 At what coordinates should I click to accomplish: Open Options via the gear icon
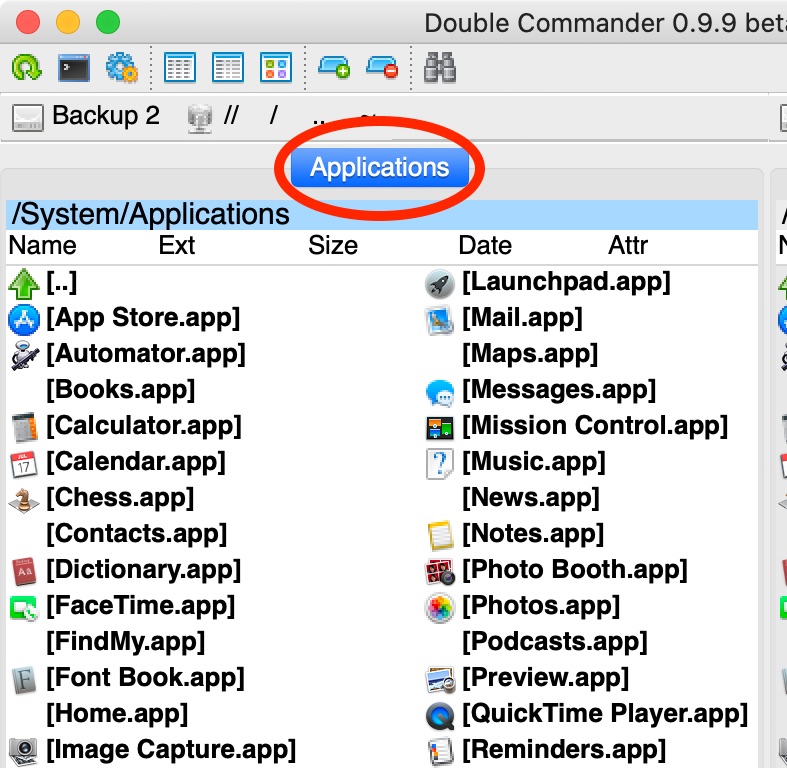[x=122, y=68]
